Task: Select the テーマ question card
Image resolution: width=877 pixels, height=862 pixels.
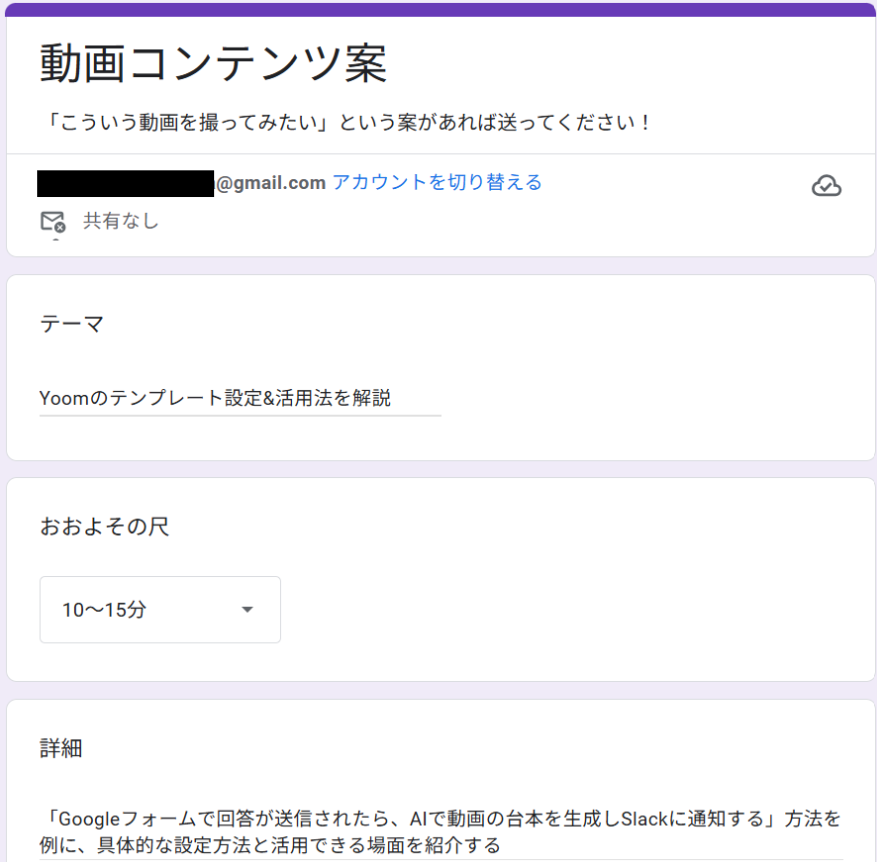Action: (438, 365)
